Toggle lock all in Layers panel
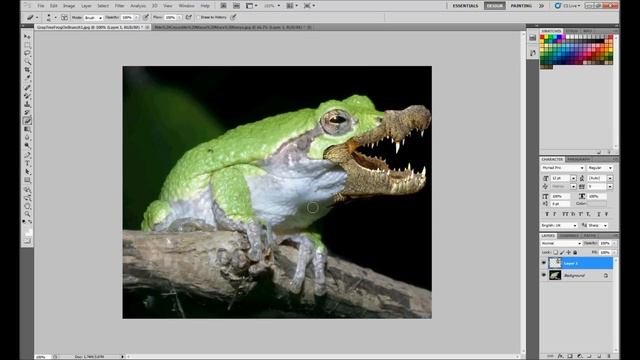The width and height of the screenshot is (640, 360). pyautogui.click(x=576, y=252)
